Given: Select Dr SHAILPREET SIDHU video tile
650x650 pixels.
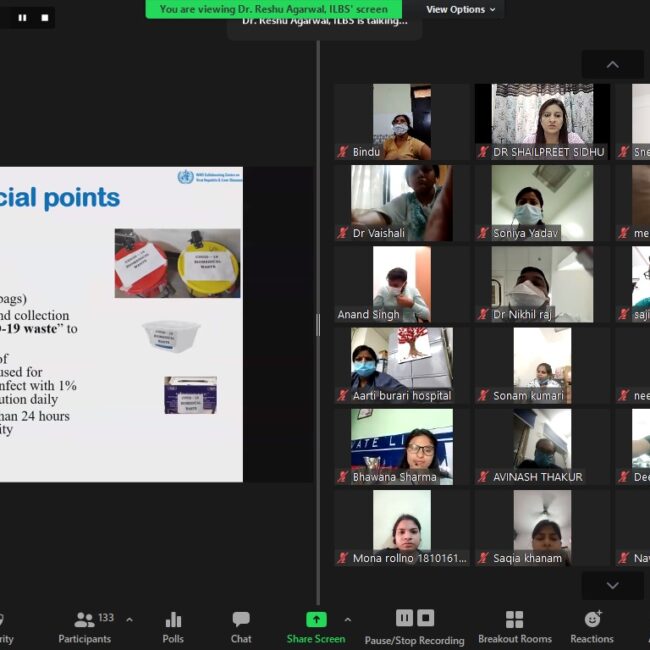Looking at the screenshot, I should 542,121.
